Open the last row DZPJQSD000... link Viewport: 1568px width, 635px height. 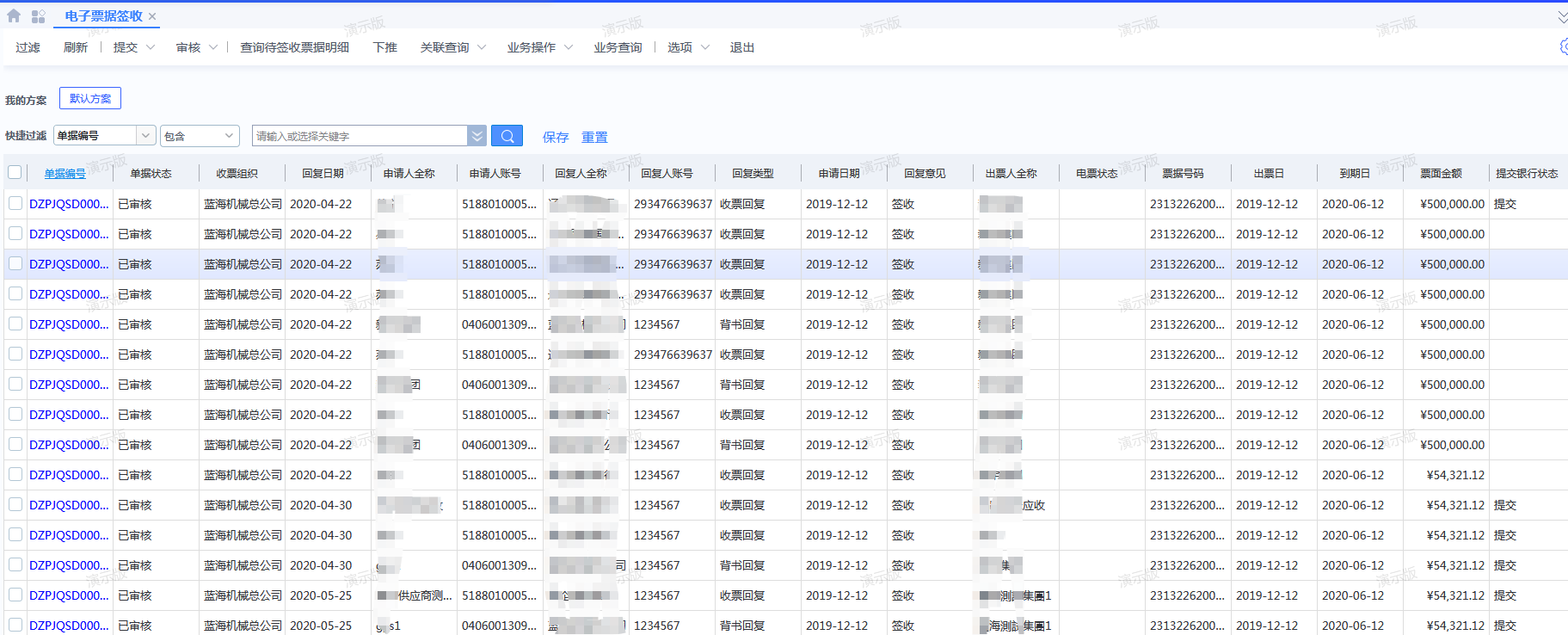pyautogui.click(x=69, y=626)
